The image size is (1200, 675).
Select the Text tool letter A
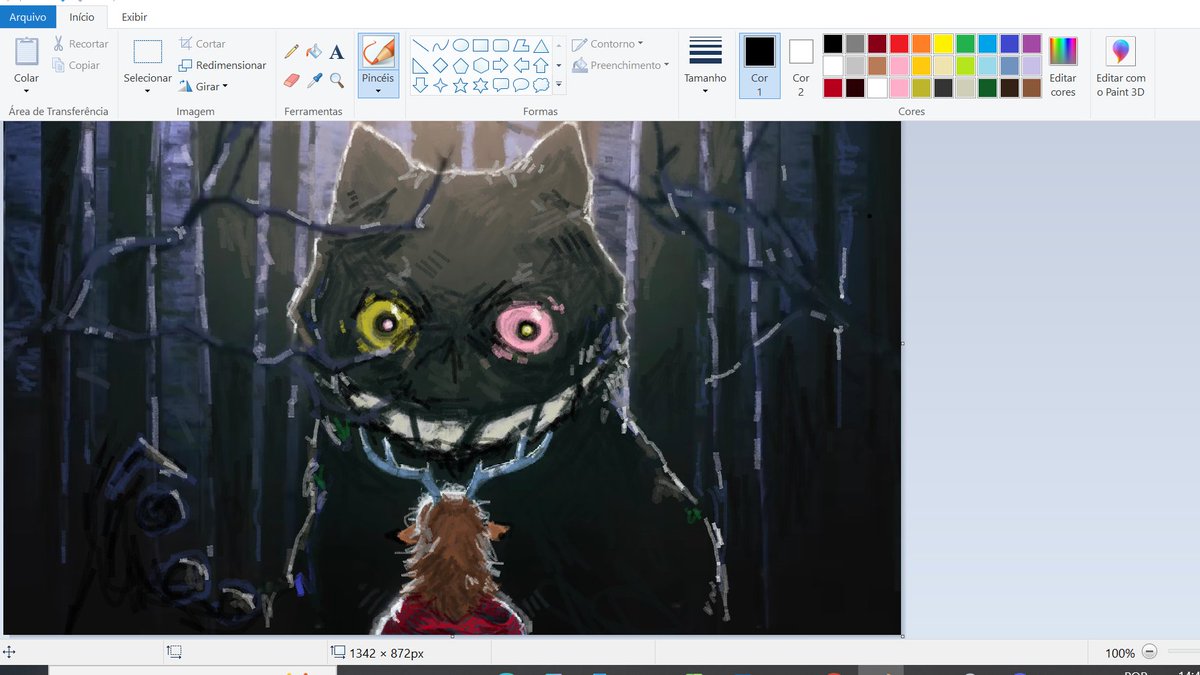[x=337, y=52]
